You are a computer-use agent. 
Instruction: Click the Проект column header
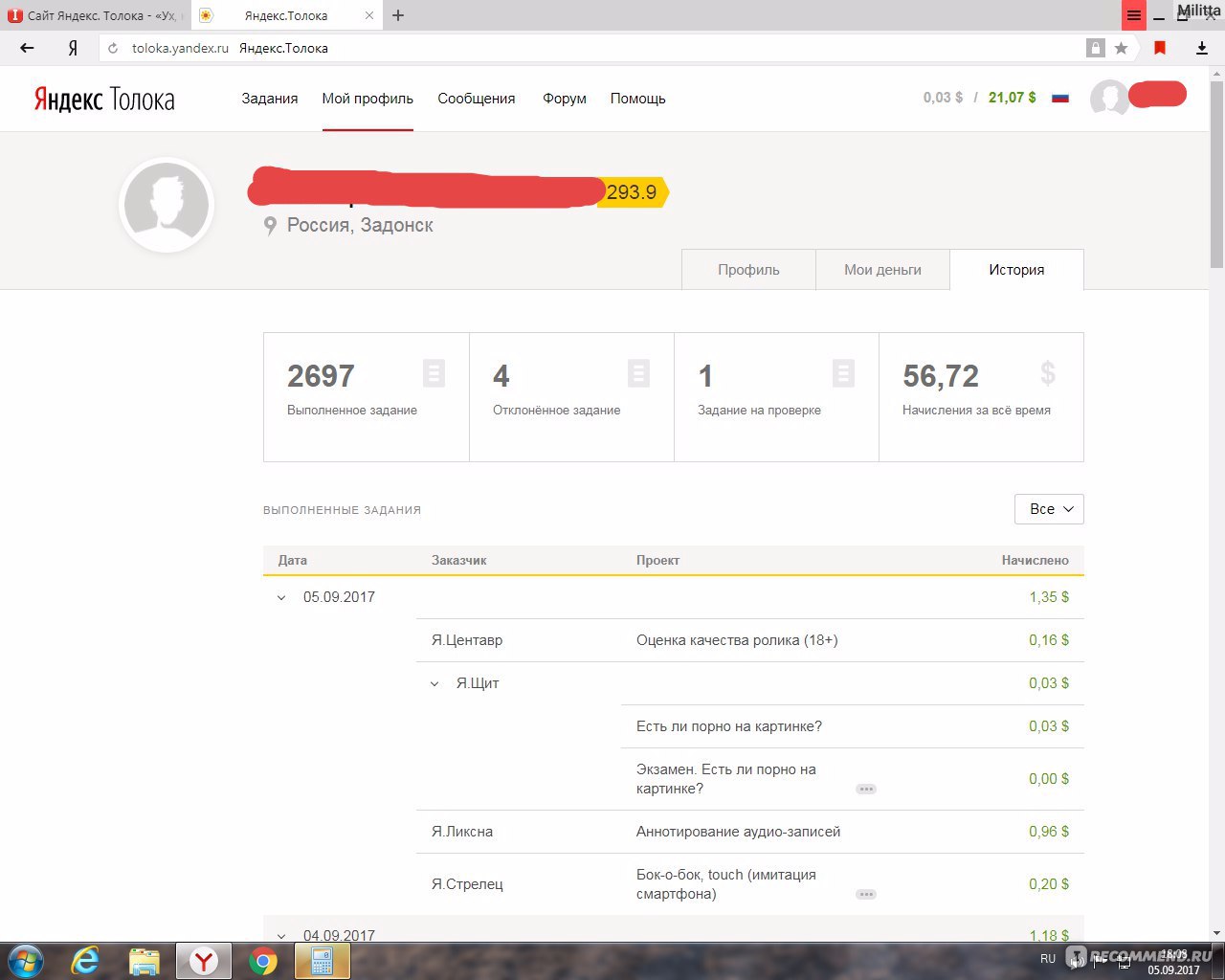(x=657, y=561)
